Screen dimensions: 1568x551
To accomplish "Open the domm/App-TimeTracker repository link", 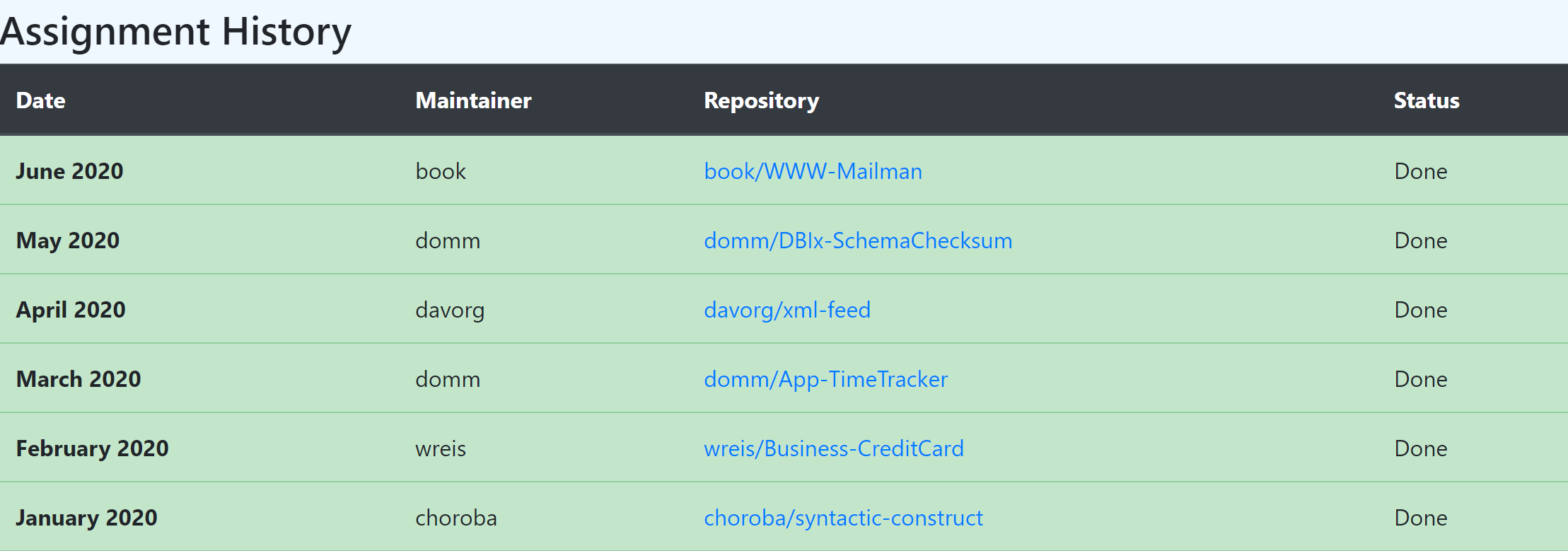I will (825, 379).
